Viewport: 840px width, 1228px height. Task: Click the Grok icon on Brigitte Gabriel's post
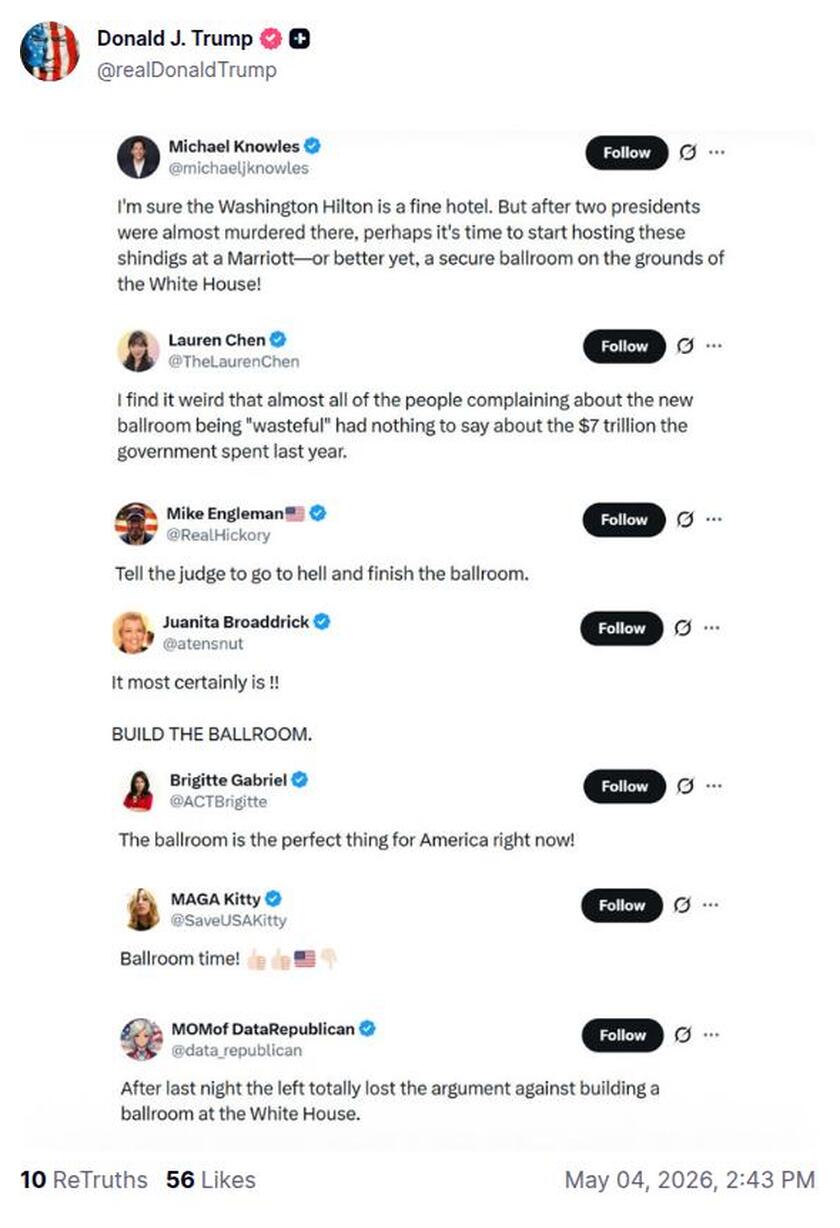pyautogui.click(x=686, y=787)
